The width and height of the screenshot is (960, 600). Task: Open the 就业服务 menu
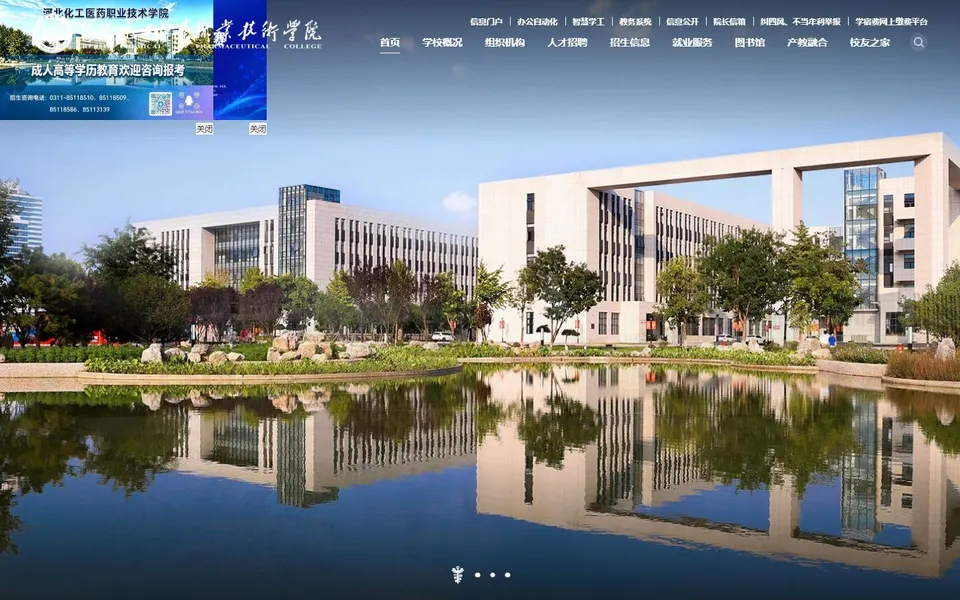pos(692,42)
